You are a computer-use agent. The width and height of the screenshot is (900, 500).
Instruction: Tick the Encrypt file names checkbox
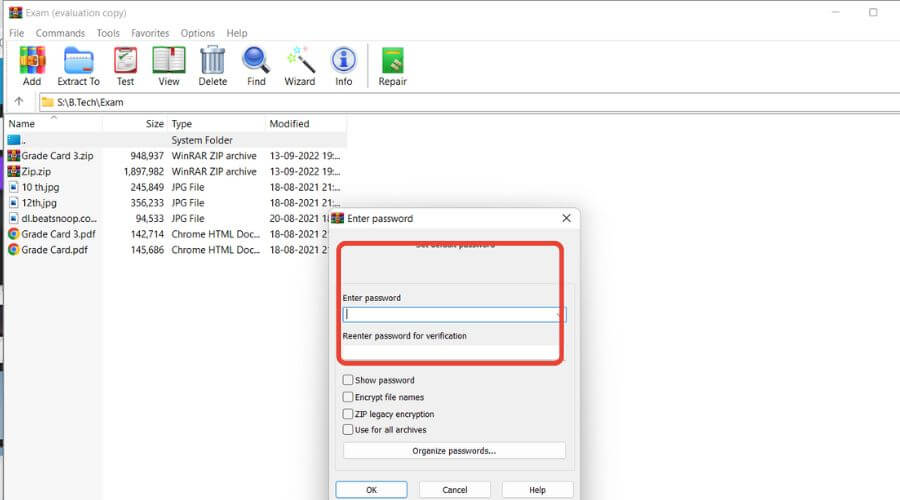[348, 397]
